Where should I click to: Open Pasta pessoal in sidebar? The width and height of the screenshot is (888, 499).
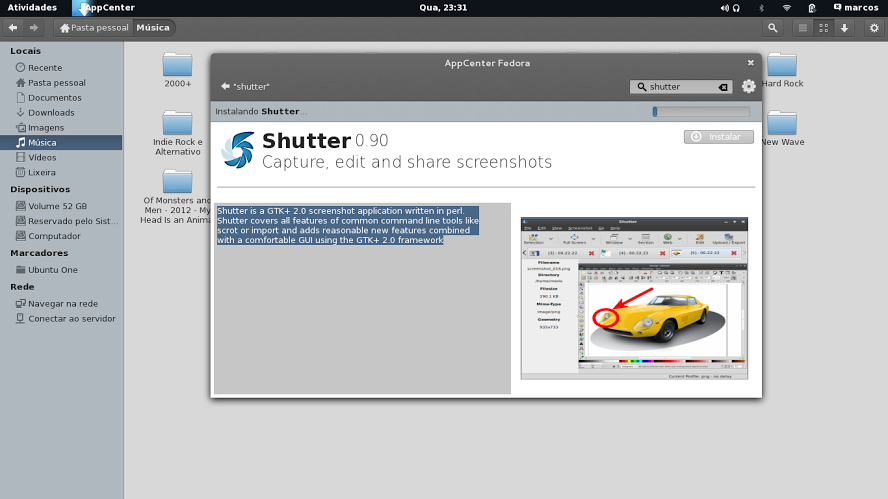(x=61, y=83)
